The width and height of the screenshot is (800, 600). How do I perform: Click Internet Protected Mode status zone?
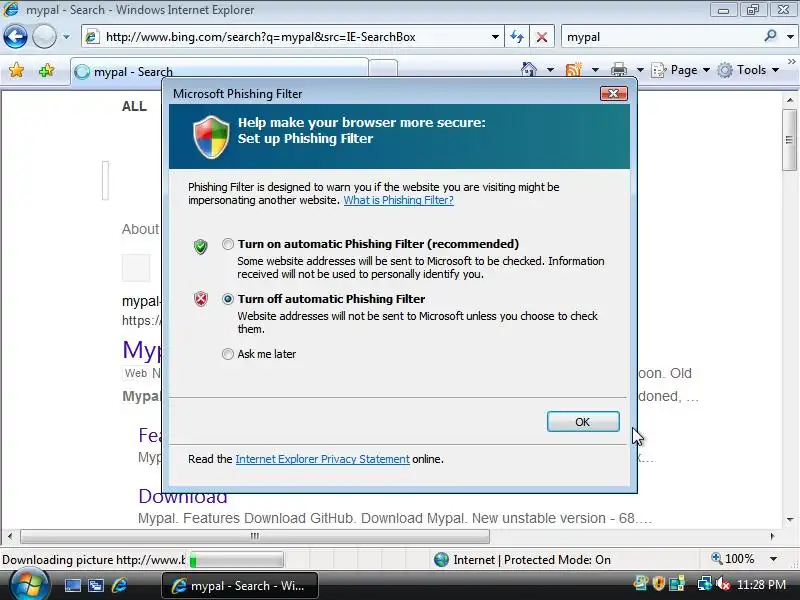click(x=522, y=560)
